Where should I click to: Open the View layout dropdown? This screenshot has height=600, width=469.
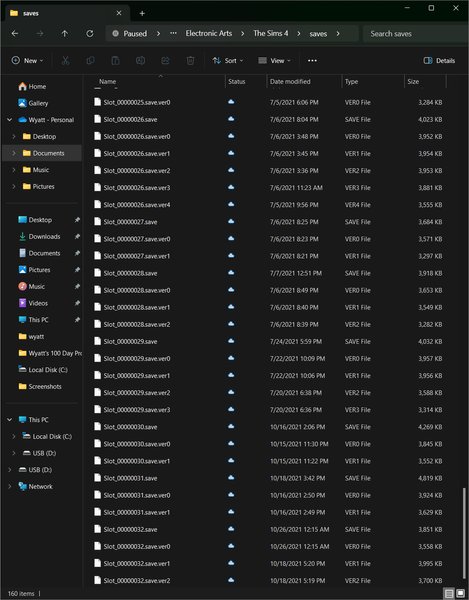[x=275, y=60]
